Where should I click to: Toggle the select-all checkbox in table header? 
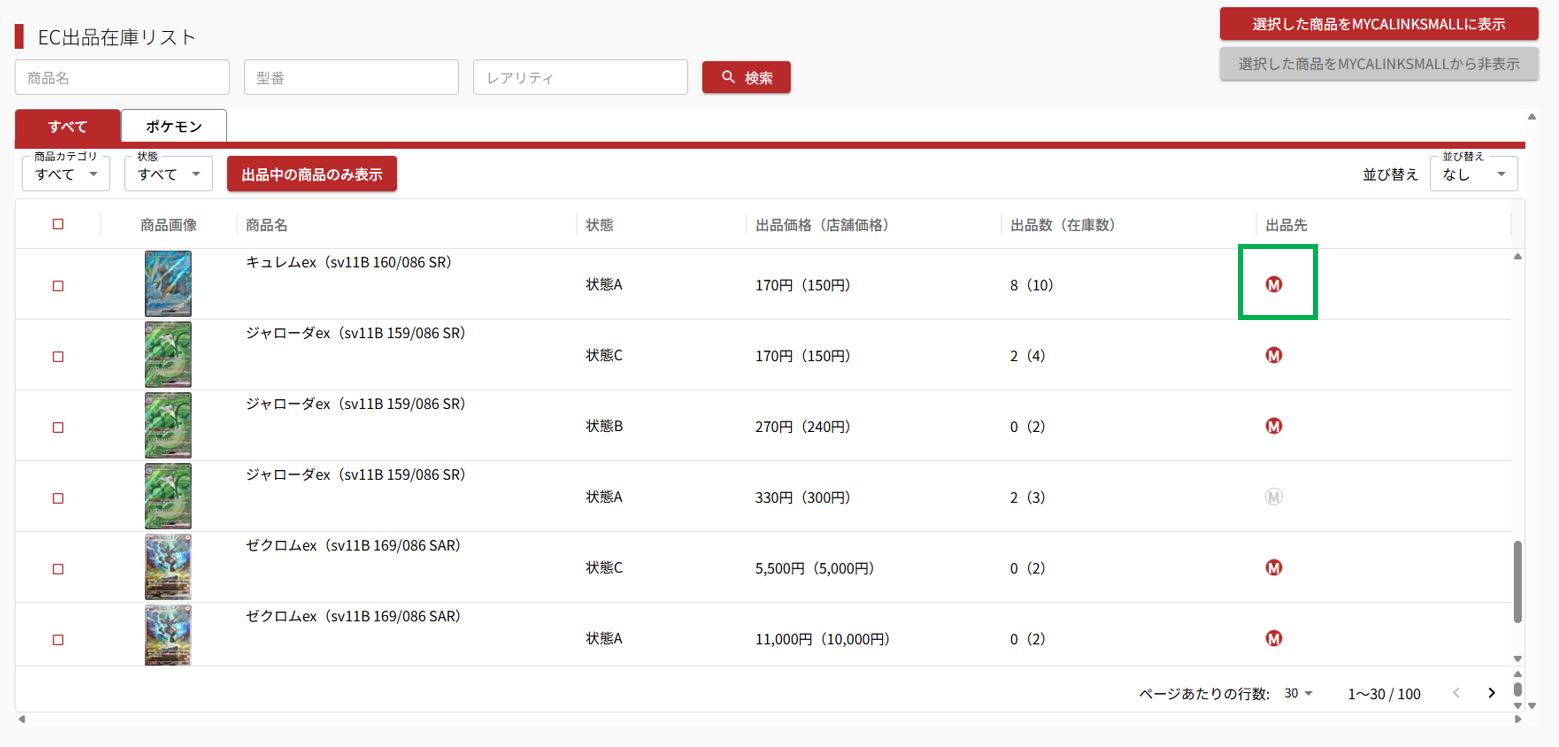pyautogui.click(x=58, y=224)
